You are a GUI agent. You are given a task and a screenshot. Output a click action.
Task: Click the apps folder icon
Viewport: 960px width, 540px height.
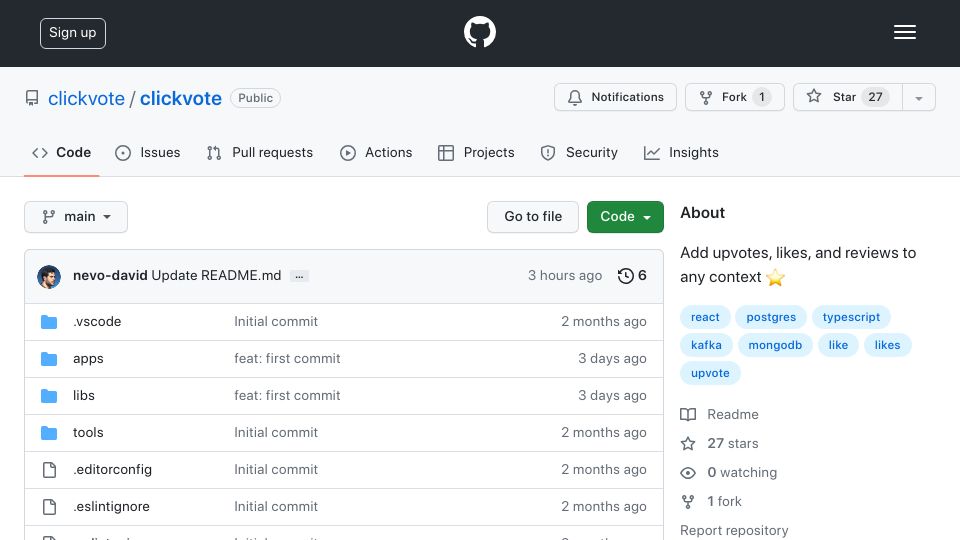(49, 359)
